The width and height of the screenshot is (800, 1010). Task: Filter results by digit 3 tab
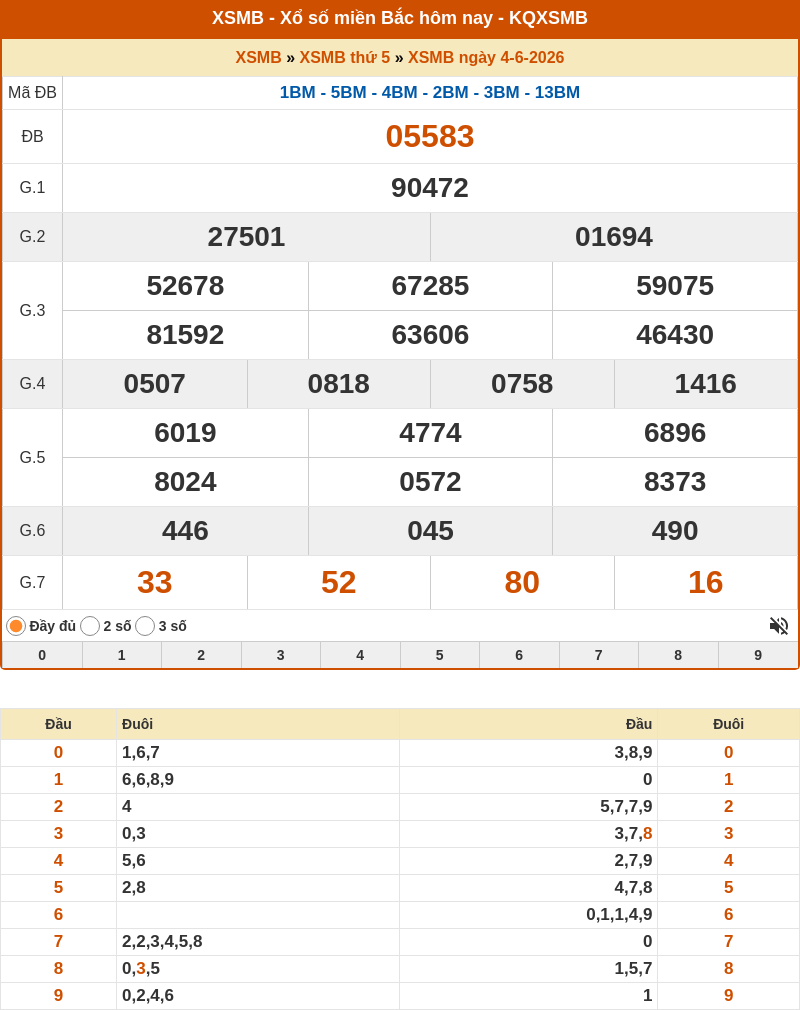tap(281, 655)
